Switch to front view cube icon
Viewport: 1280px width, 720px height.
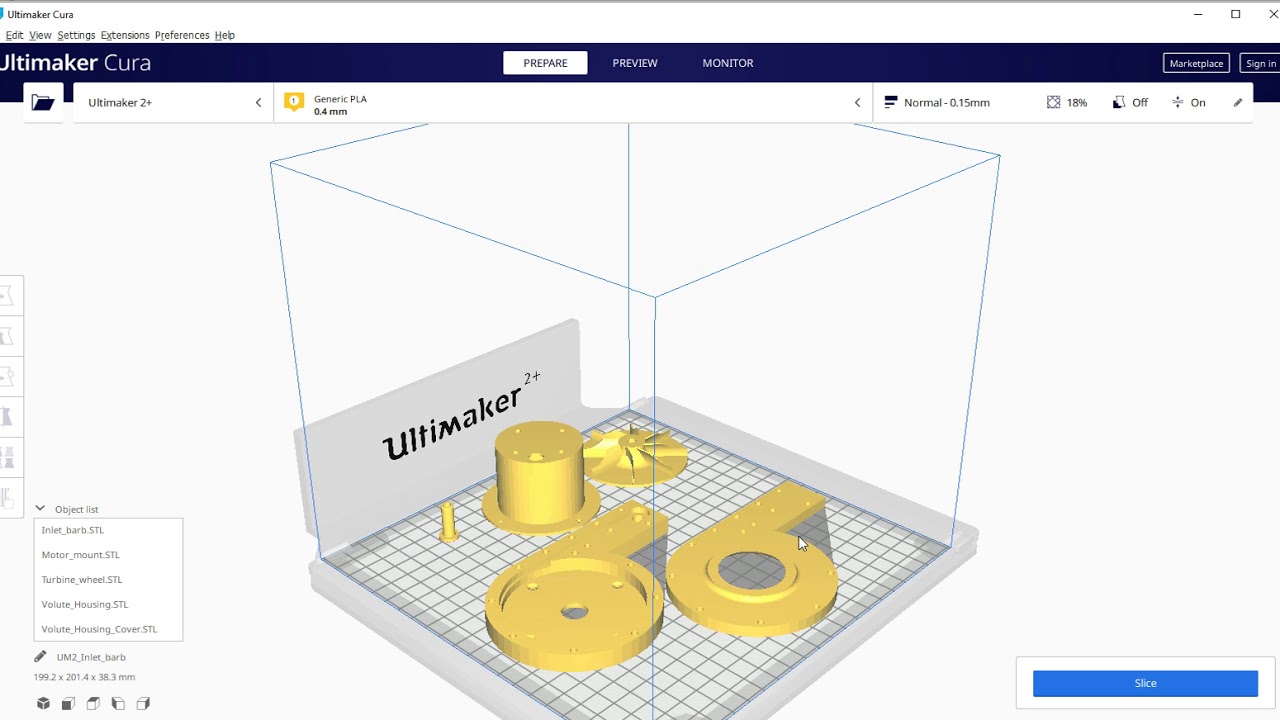pos(68,704)
